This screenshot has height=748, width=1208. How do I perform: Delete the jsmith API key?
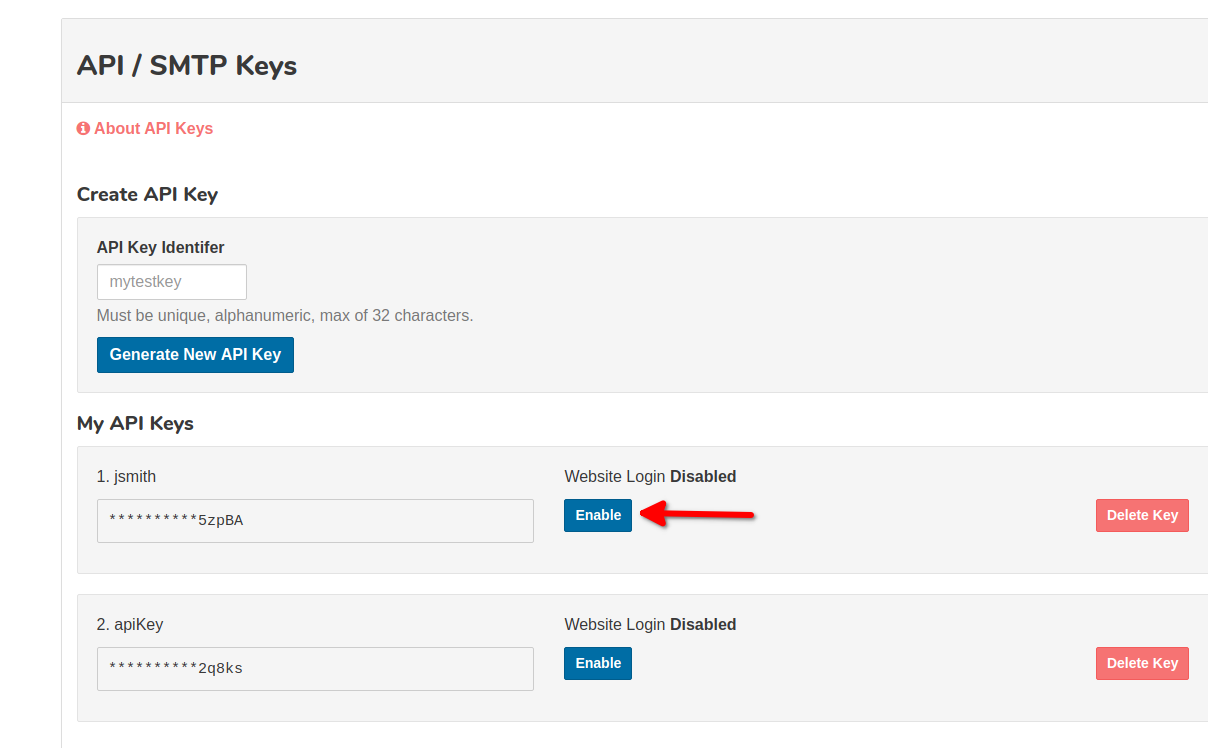coord(1142,514)
